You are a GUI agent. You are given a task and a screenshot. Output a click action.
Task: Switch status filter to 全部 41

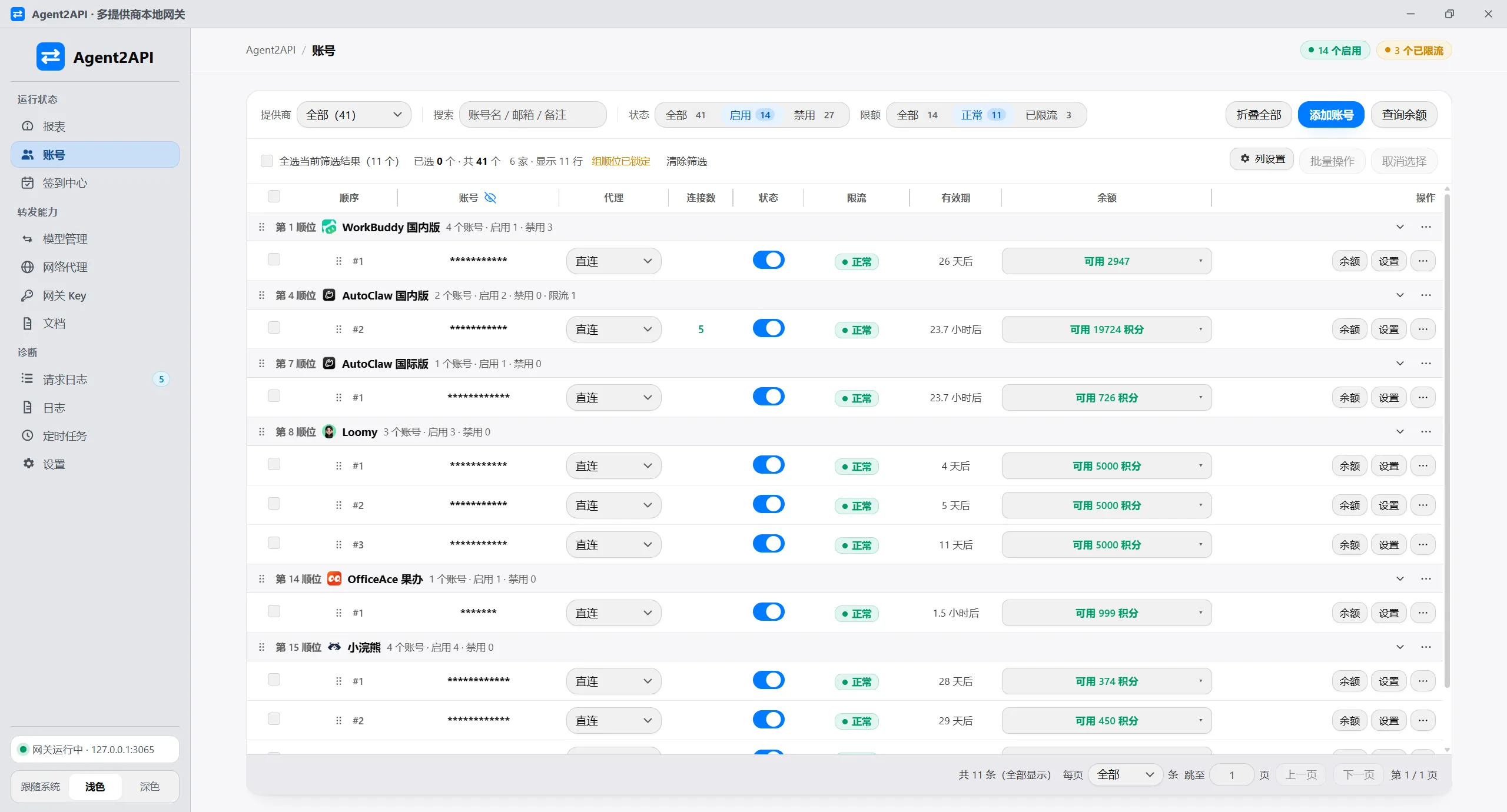click(x=686, y=115)
